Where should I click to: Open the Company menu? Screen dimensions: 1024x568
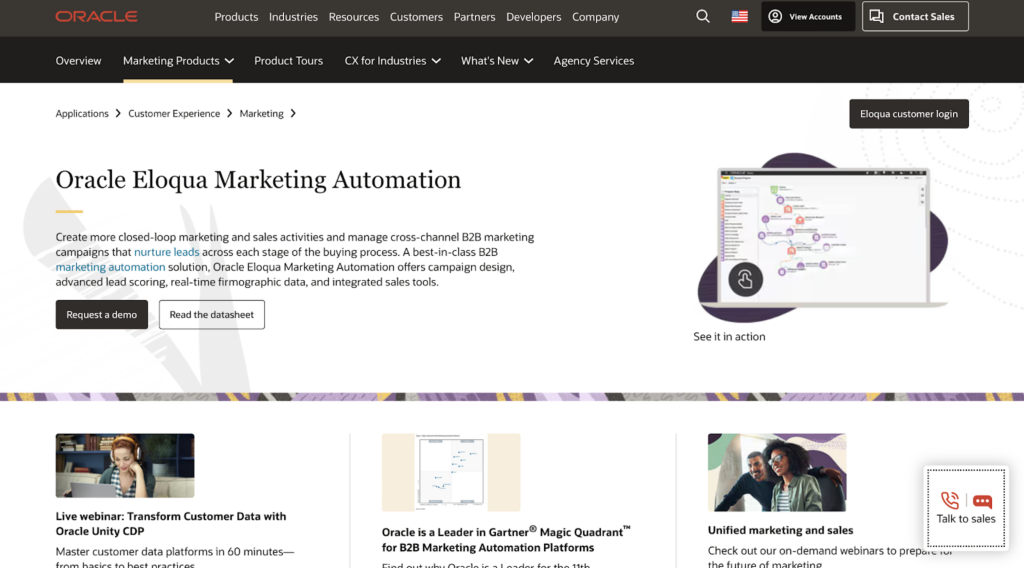[x=596, y=17]
